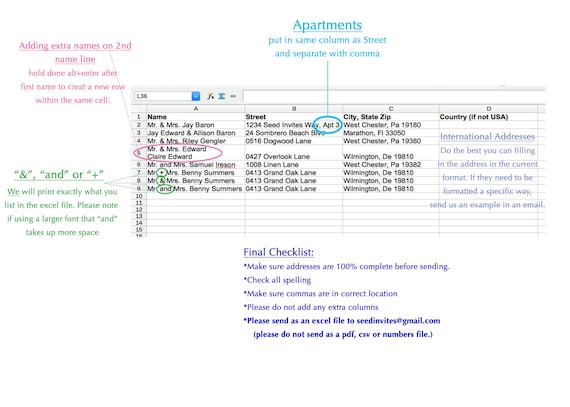570x407 pixels.
Task: Select row 10 header
Action: 139,196
